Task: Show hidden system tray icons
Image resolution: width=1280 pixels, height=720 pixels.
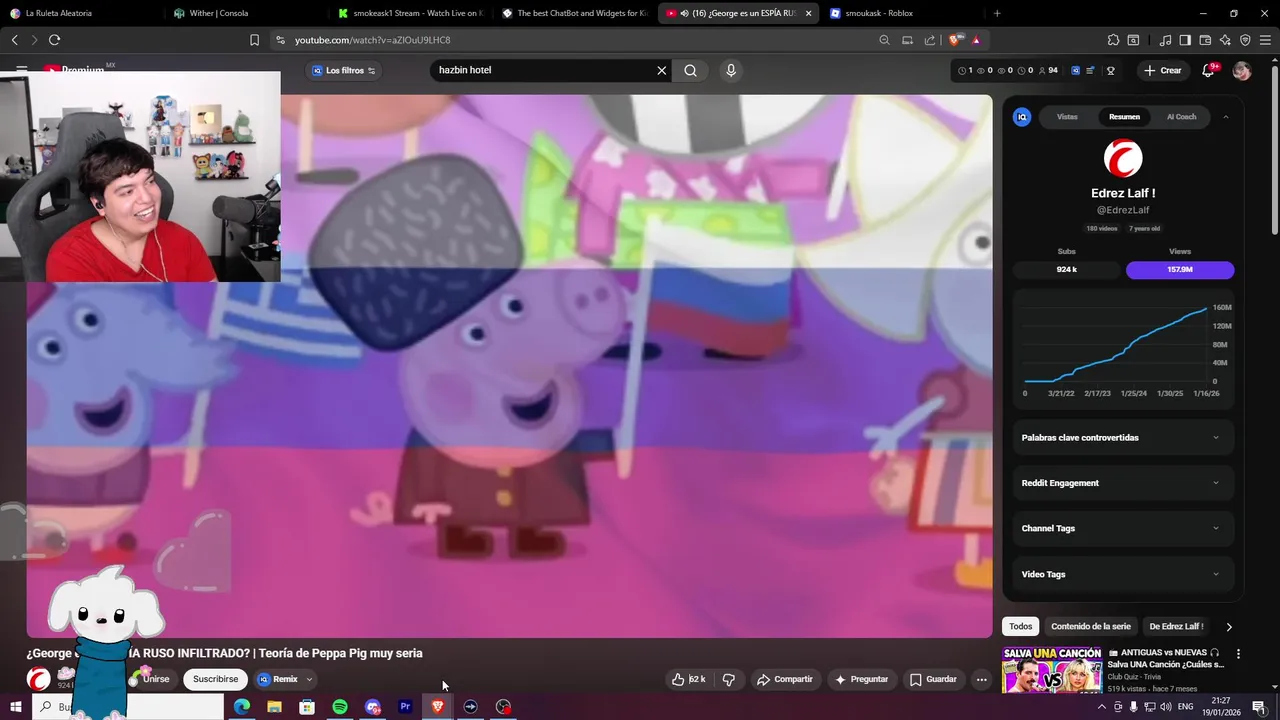Action: point(1102,707)
